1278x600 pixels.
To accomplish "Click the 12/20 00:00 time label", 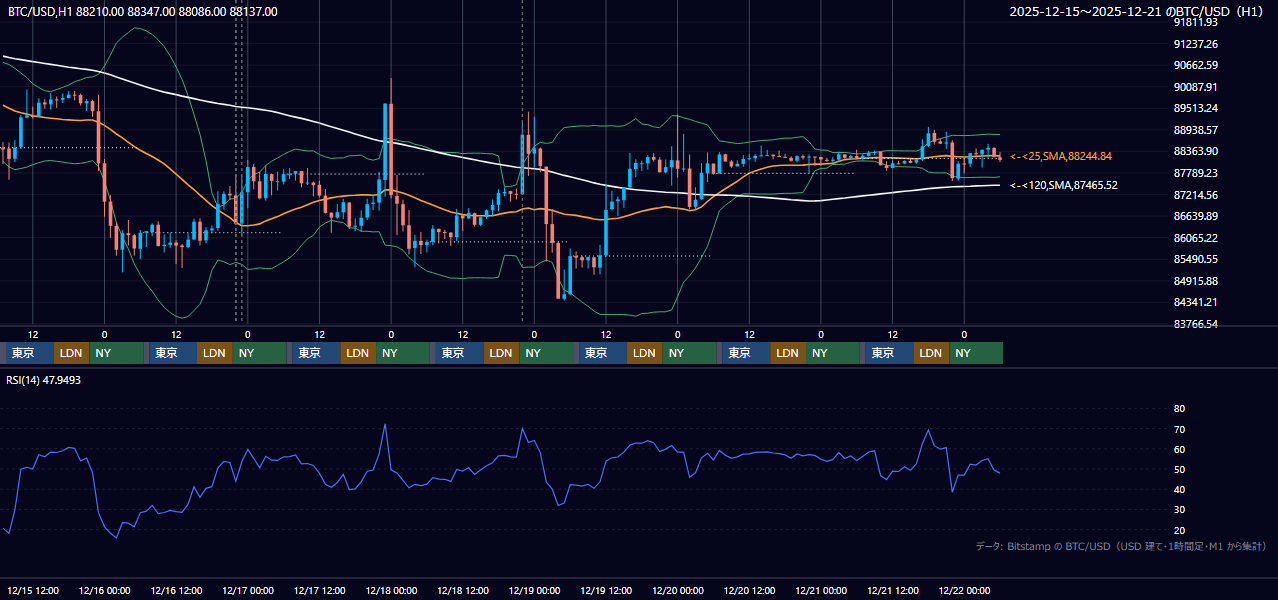I will (678, 590).
